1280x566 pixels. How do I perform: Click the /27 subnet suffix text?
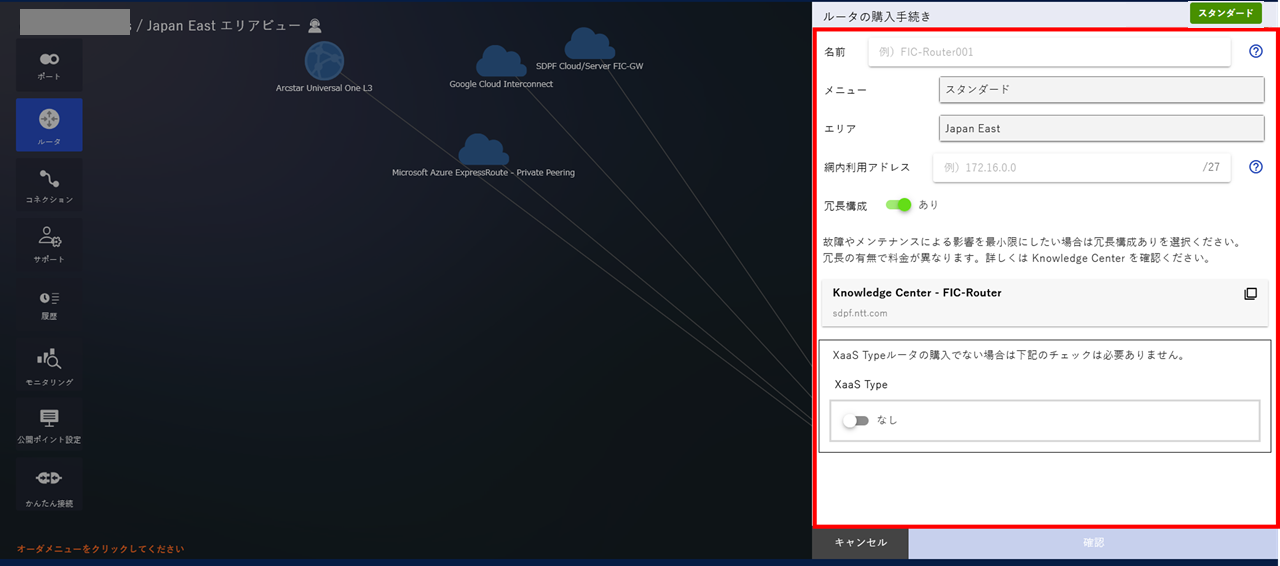(1211, 167)
